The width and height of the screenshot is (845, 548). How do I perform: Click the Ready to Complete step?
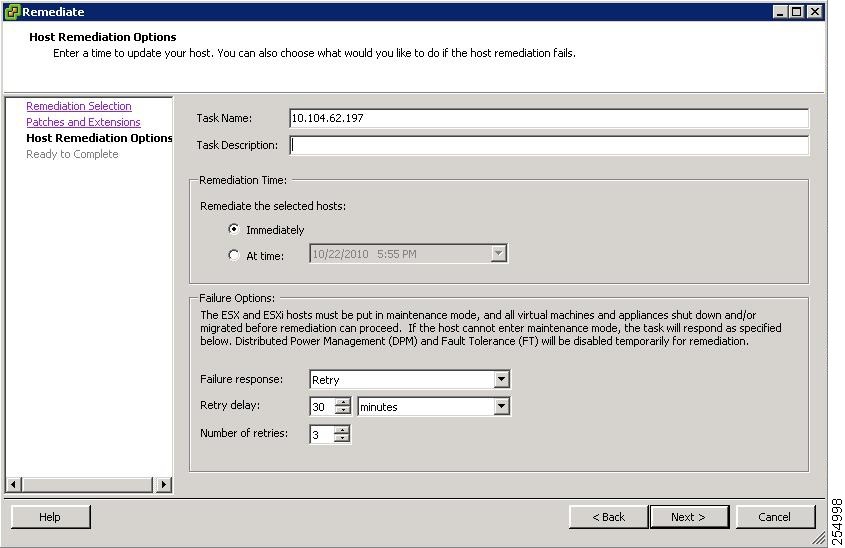[72, 154]
